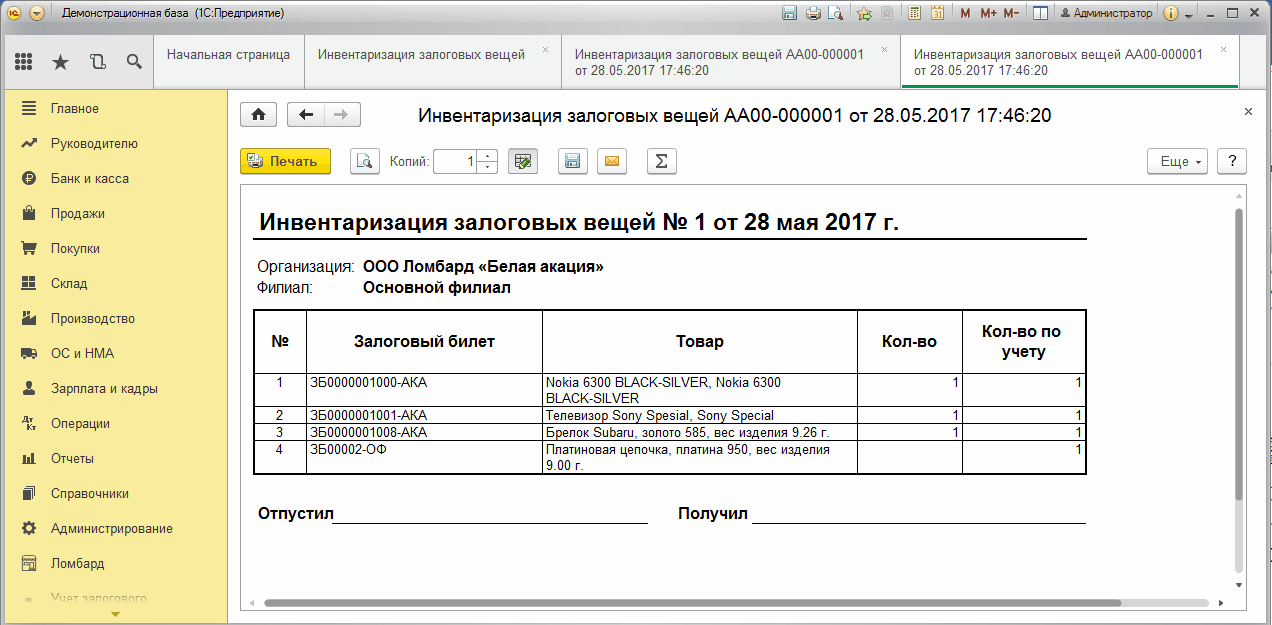This screenshot has height=625, width=1272.
Task: Click the printer icon in title bar
Action: pos(813,14)
